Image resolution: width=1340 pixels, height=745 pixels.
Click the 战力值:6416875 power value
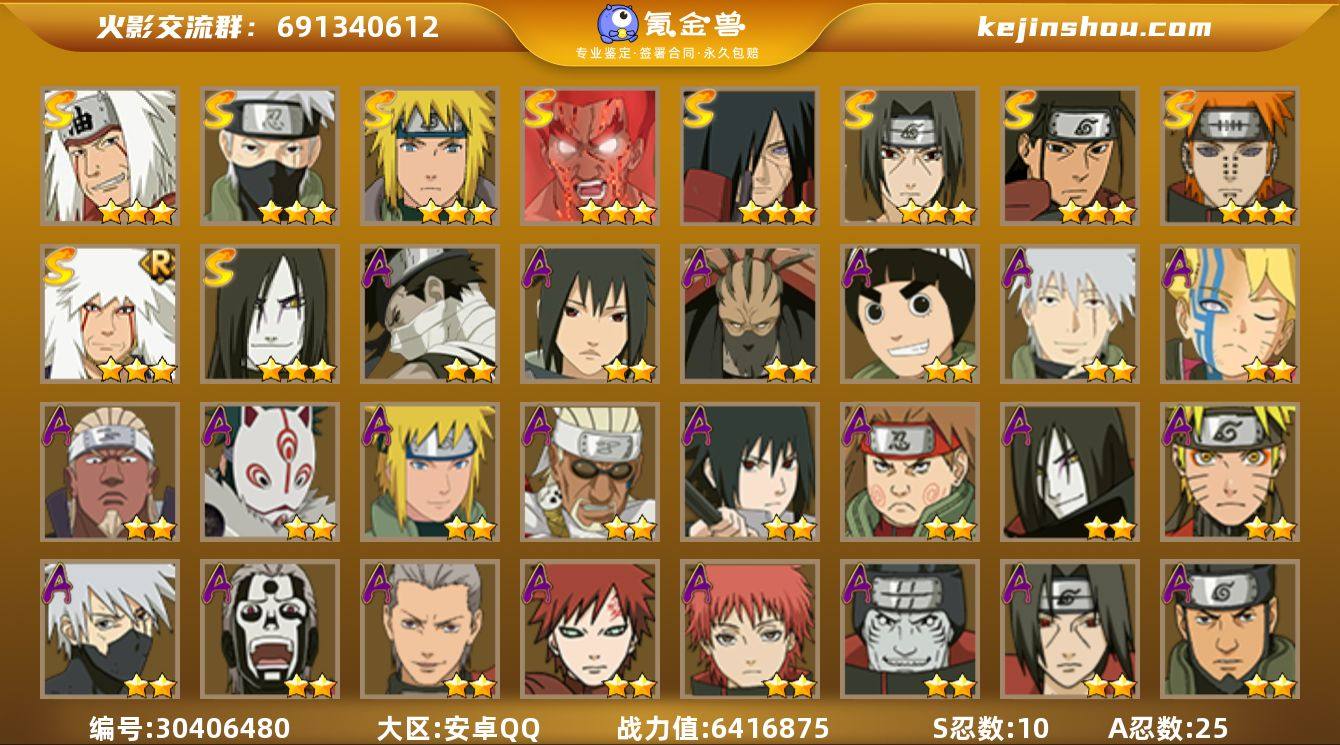(723, 728)
